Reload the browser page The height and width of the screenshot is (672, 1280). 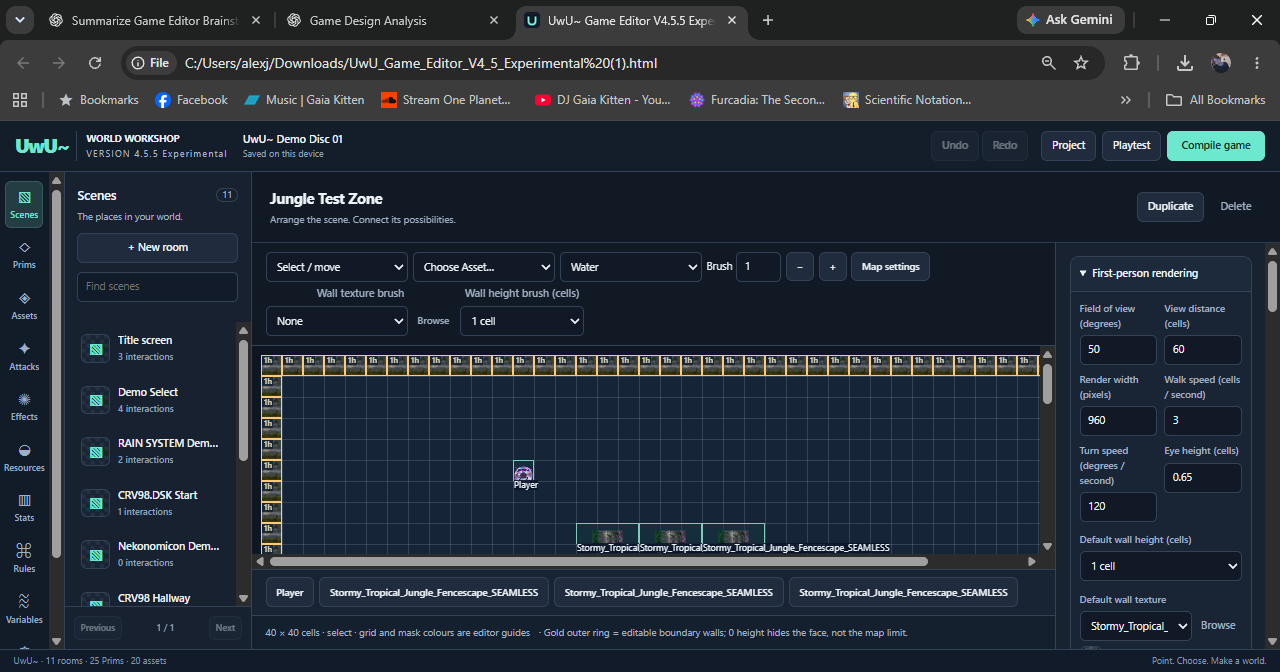pyautogui.click(x=95, y=63)
